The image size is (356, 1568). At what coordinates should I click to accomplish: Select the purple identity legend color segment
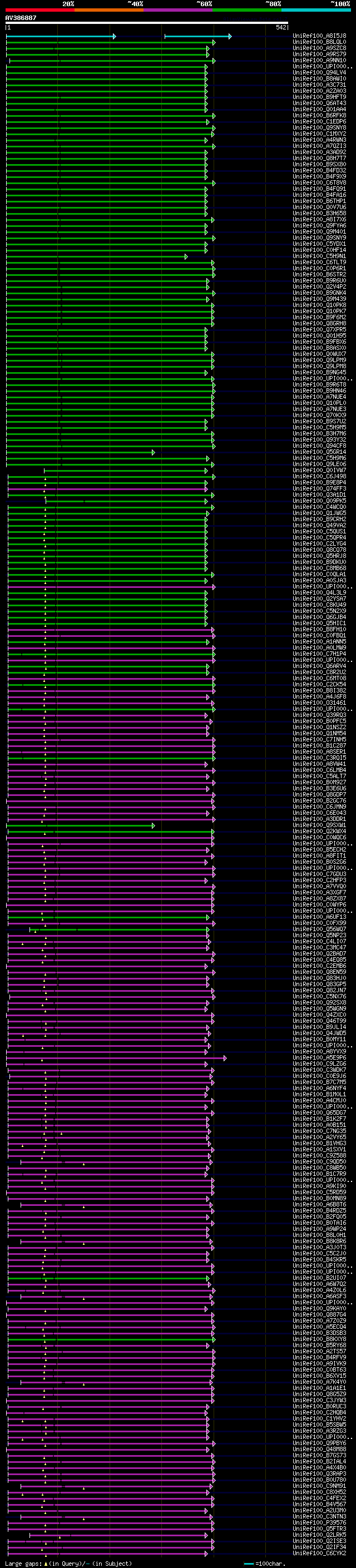click(x=179, y=10)
